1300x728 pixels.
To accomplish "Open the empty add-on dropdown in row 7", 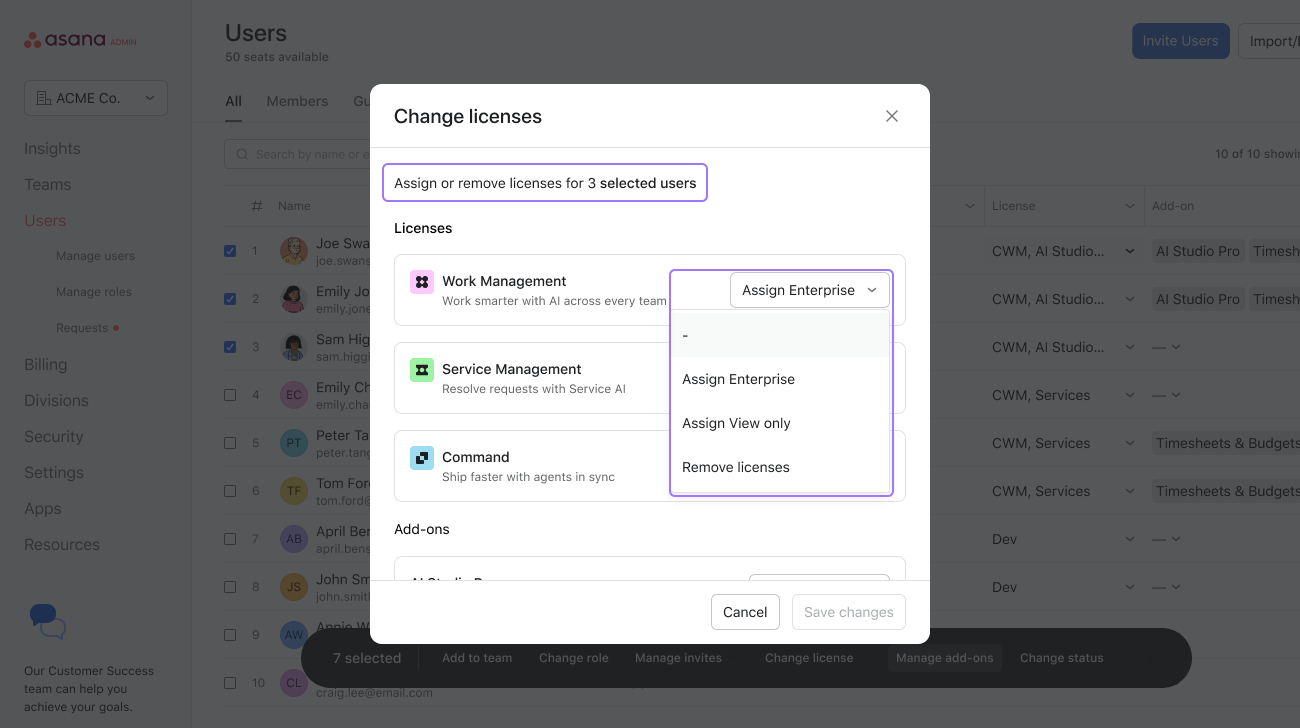I will pyautogui.click(x=1166, y=539).
